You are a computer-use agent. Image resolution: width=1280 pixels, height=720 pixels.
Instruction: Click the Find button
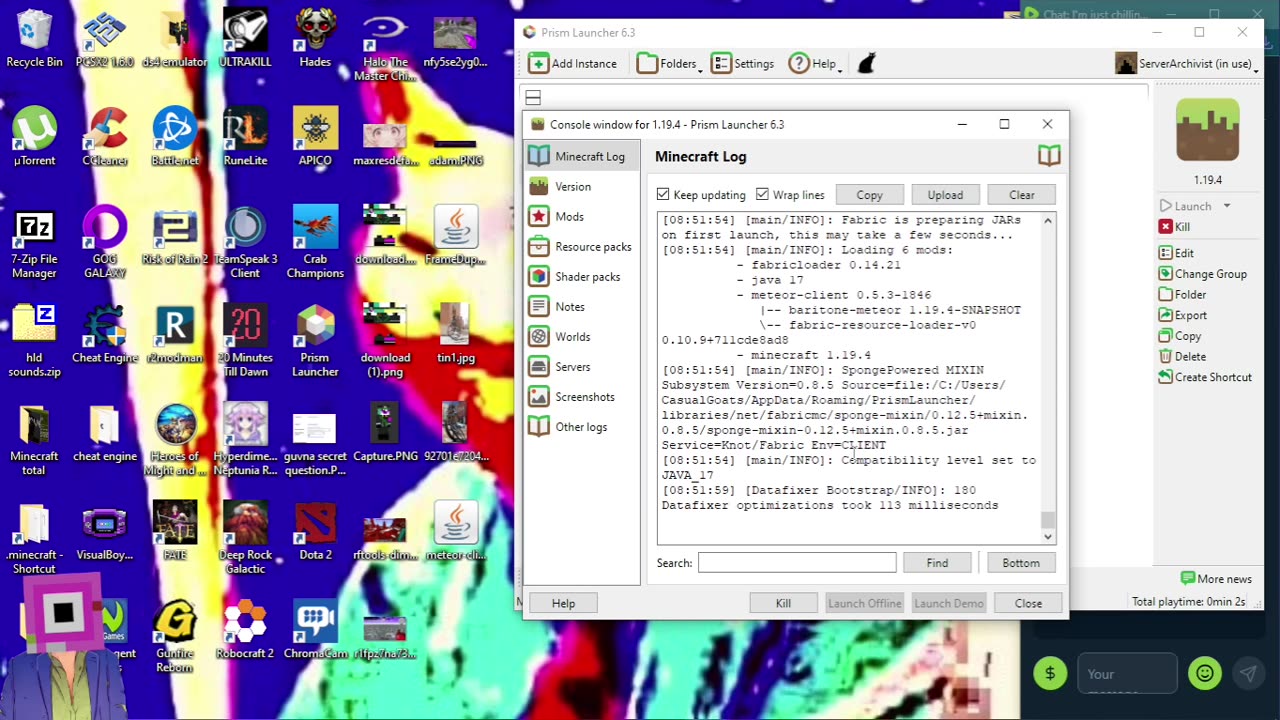pos(937,563)
